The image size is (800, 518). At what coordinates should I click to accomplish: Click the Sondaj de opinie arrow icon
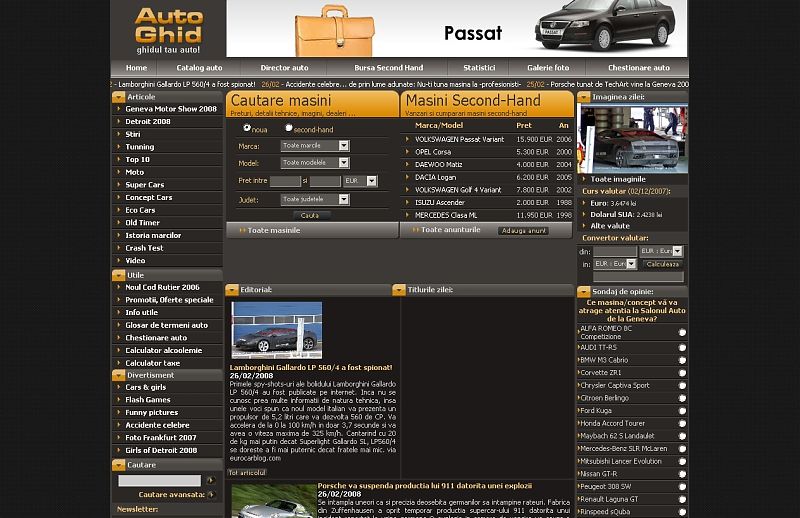click(584, 291)
